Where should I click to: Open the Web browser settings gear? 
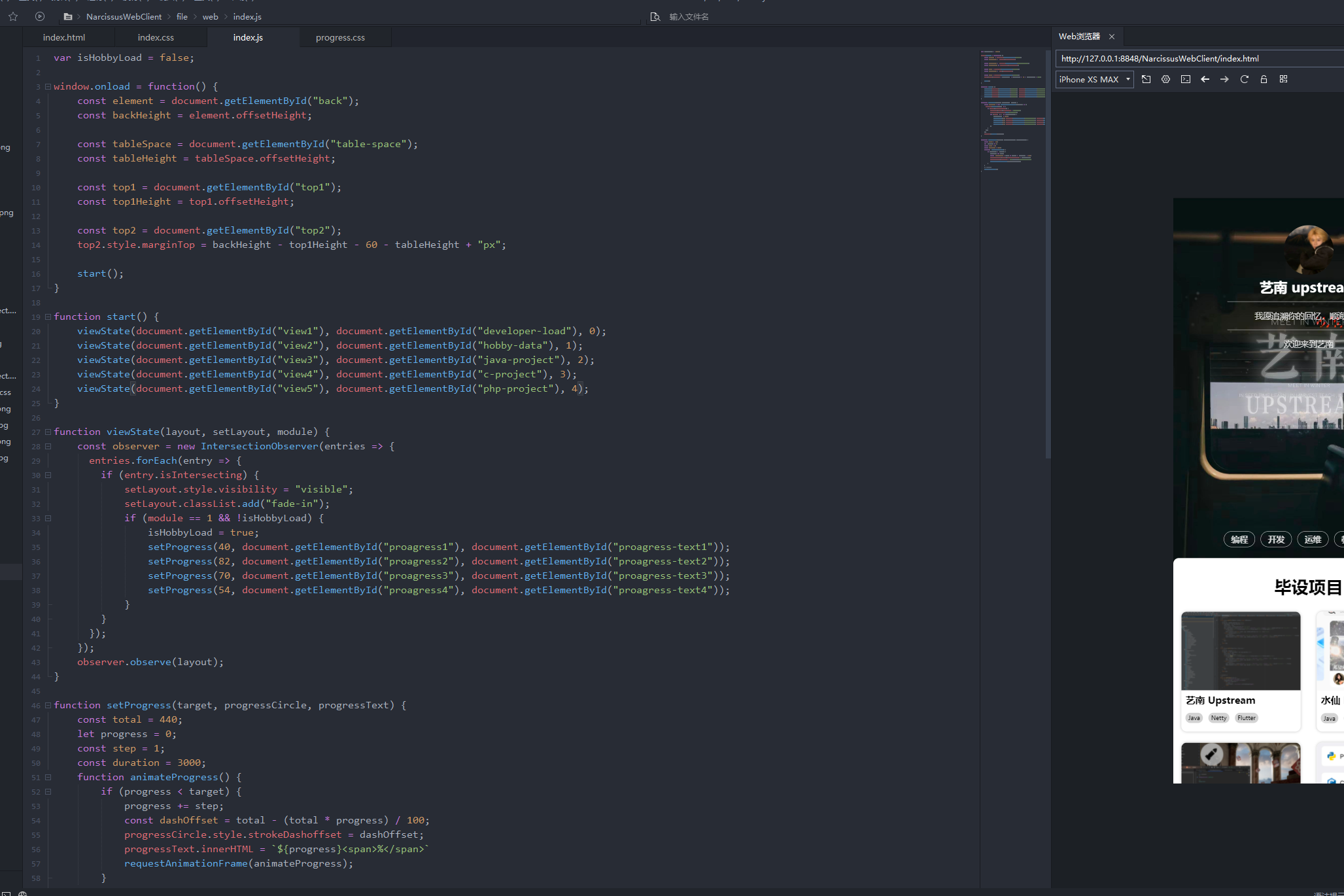1165,79
